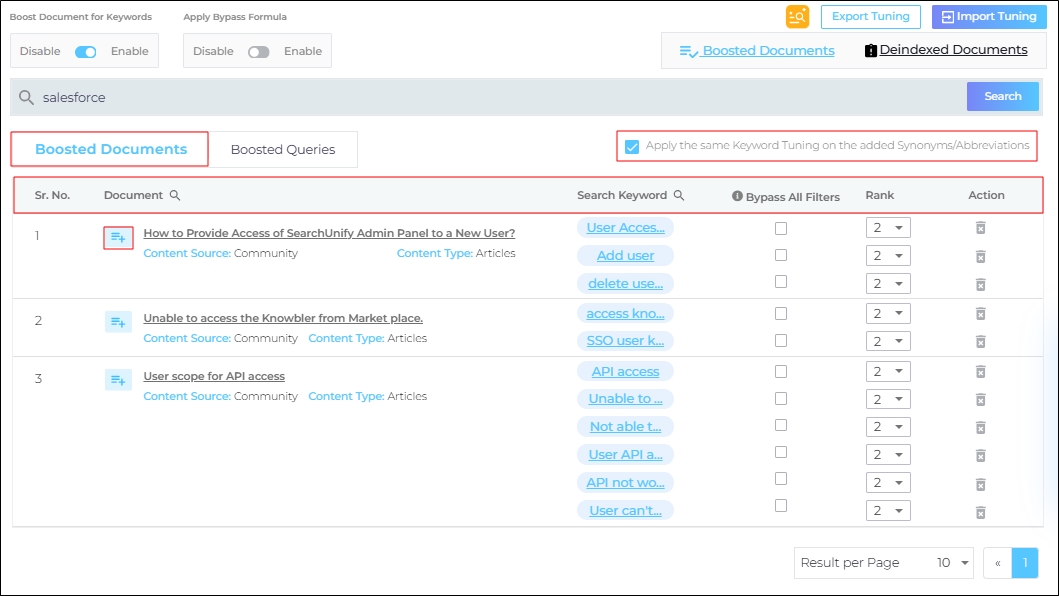
Task: Click search icon next to Document column header
Action: [x=175, y=196]
